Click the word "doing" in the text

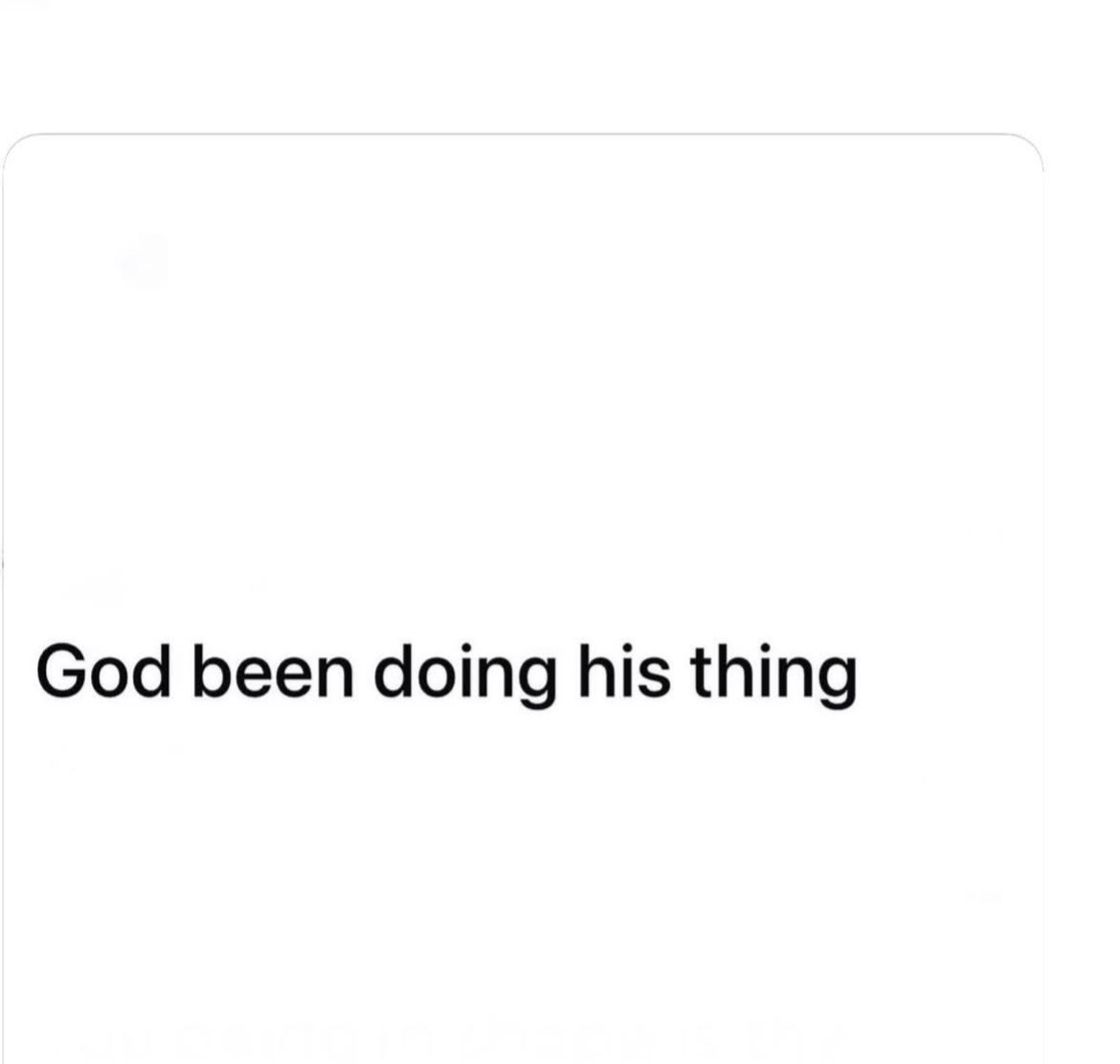tap(465, 675)
